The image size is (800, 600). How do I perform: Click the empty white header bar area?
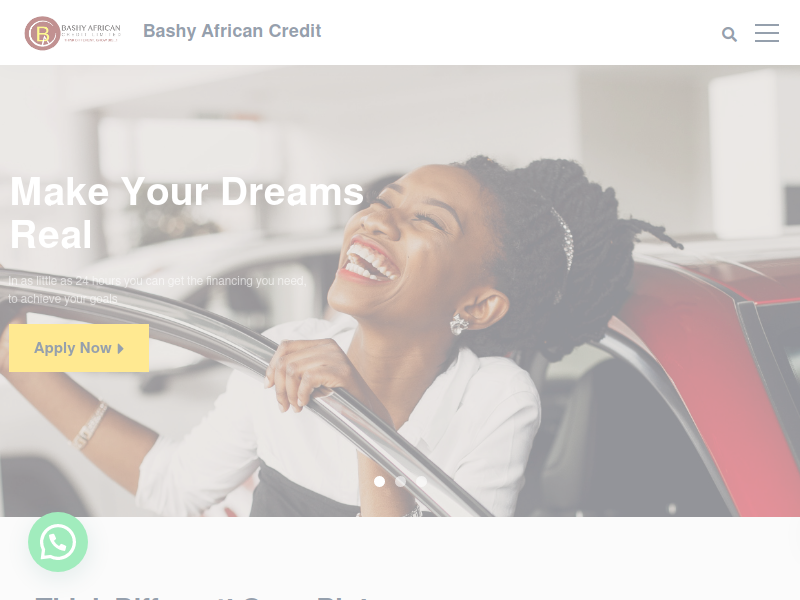[x=510, y=32]
